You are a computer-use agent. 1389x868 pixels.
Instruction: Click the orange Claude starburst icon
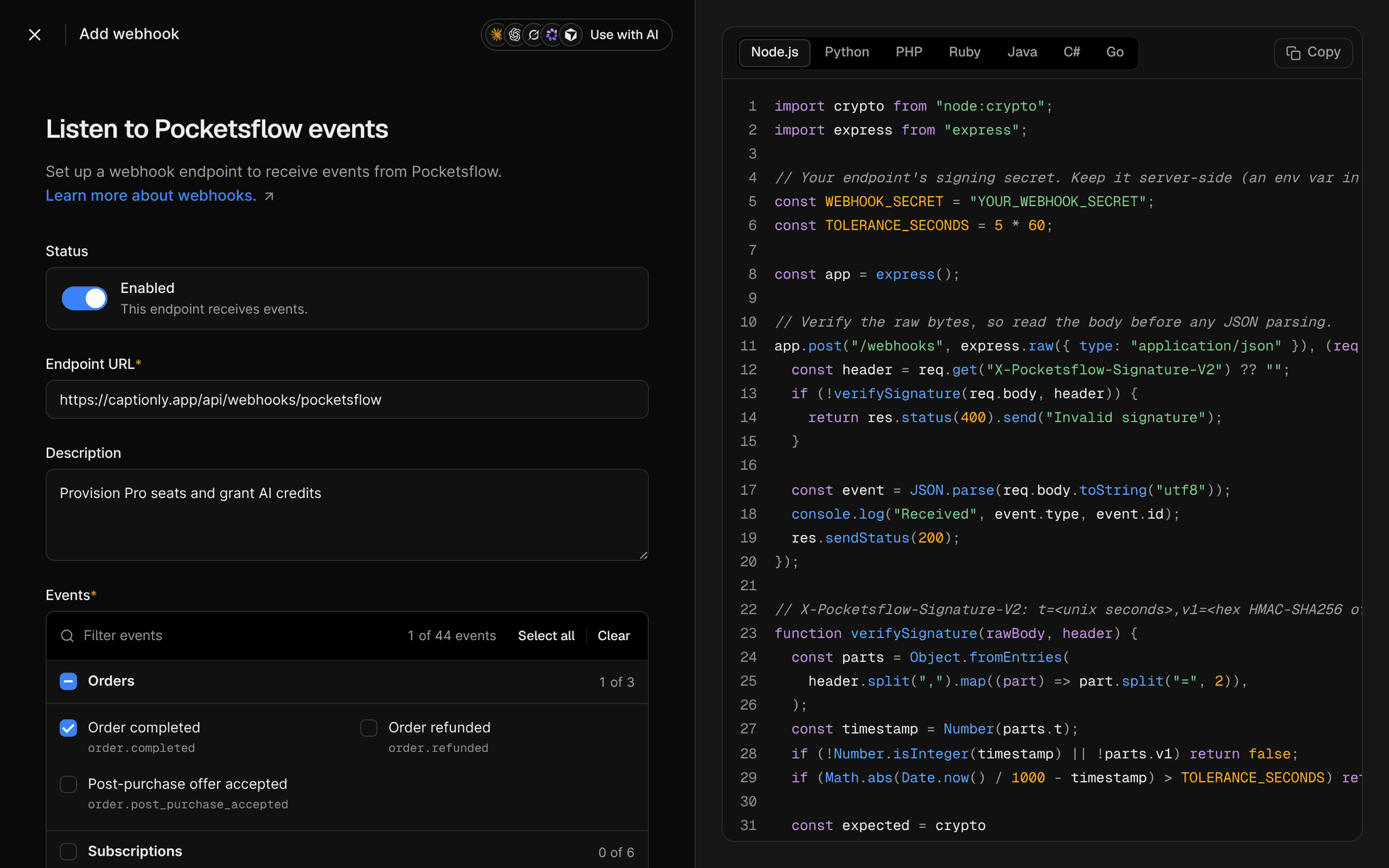496,35
